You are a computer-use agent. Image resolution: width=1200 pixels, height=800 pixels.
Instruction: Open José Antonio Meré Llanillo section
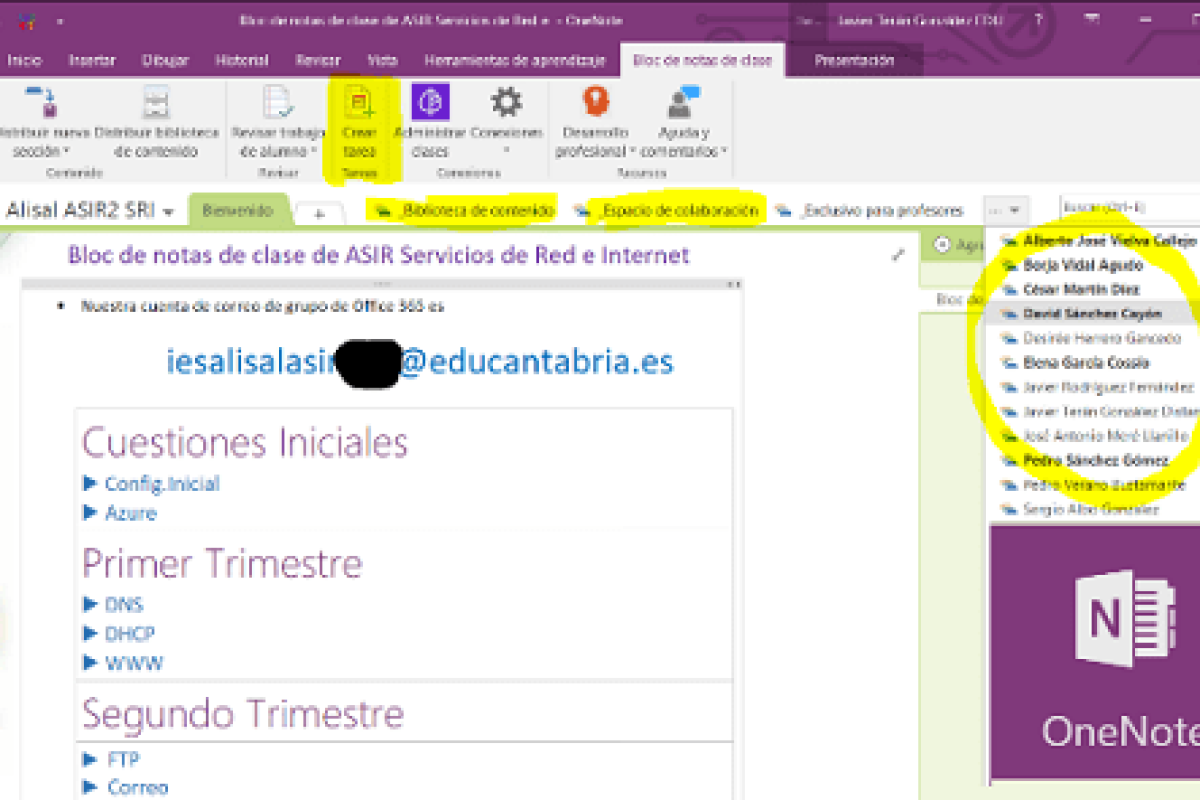tap(1093, 436)
